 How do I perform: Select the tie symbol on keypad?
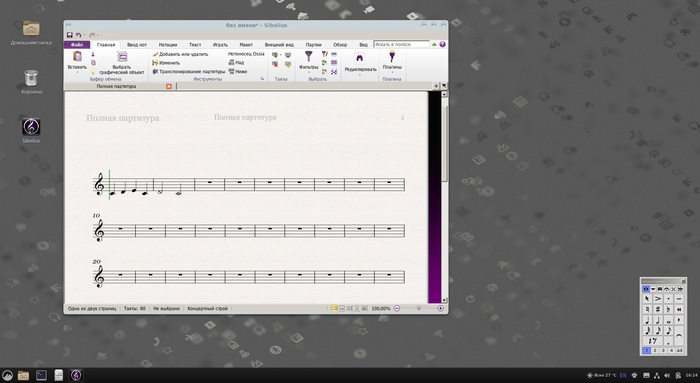click(679, 336)
